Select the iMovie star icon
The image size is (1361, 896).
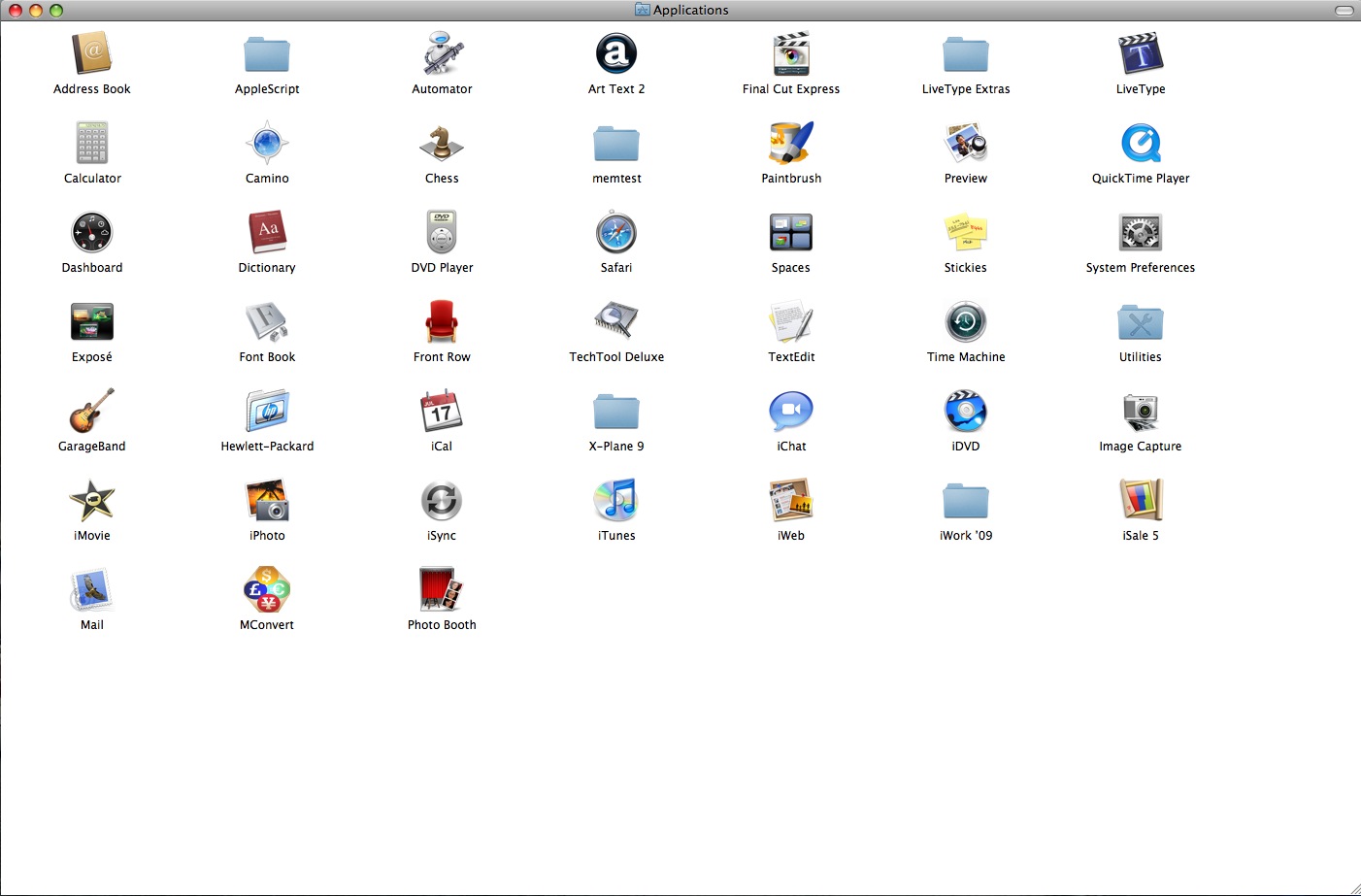pos(92,500)
